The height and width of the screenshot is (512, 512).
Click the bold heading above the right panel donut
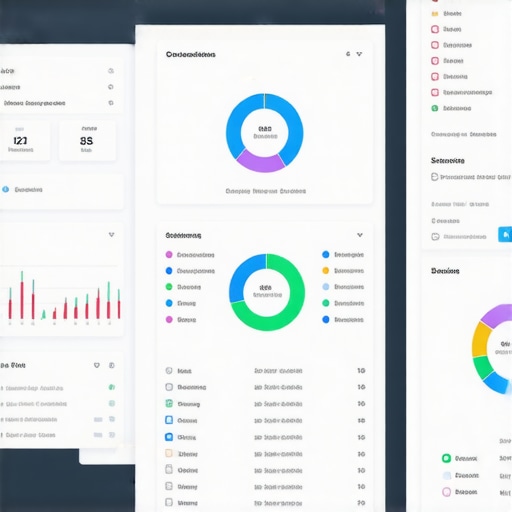tap(445, 271)
